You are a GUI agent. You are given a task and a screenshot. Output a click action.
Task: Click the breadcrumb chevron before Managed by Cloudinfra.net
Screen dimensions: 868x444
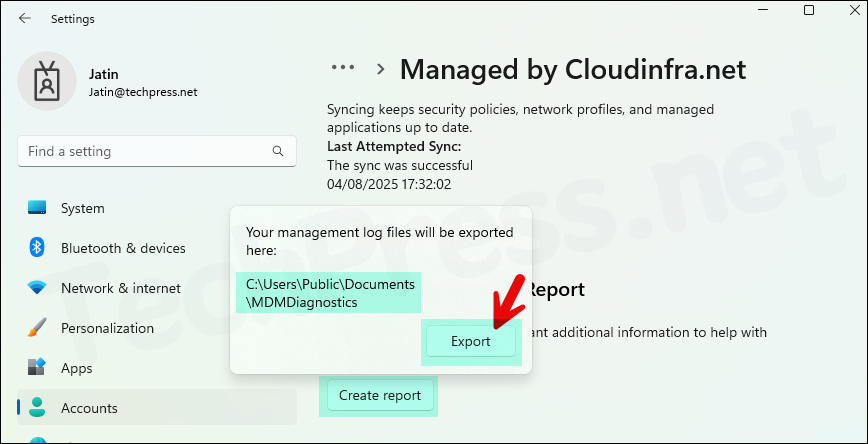click(x=380, y=69)
